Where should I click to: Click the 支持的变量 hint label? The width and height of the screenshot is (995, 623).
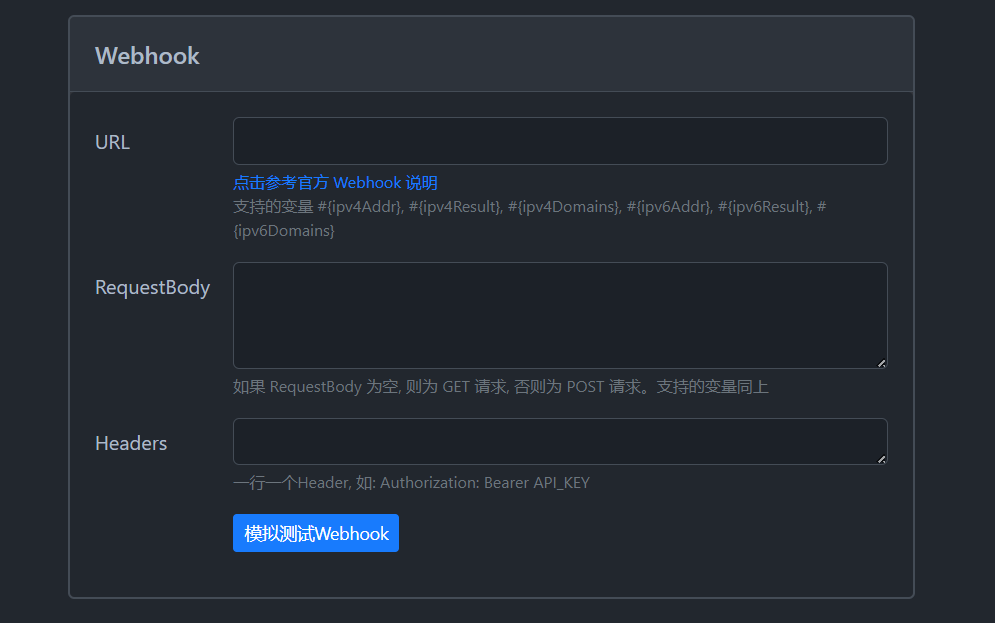pos(273,207)
